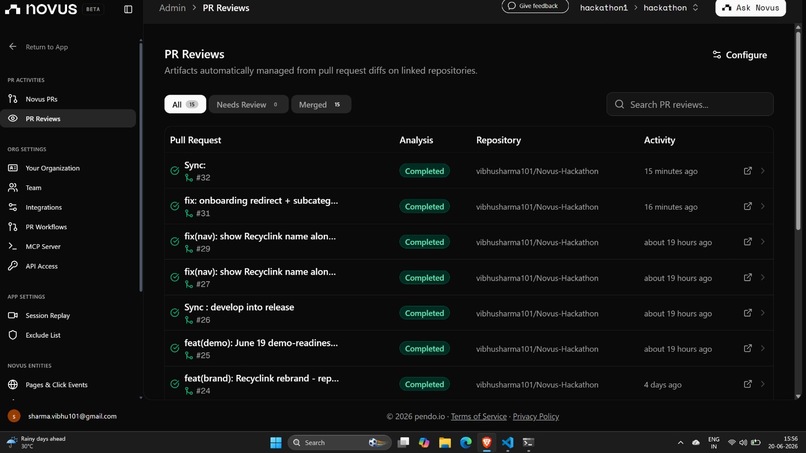Click hackathon1 organization breadcrumb
The width and height of the screenshot is (806, 453).
pos(603,8)
